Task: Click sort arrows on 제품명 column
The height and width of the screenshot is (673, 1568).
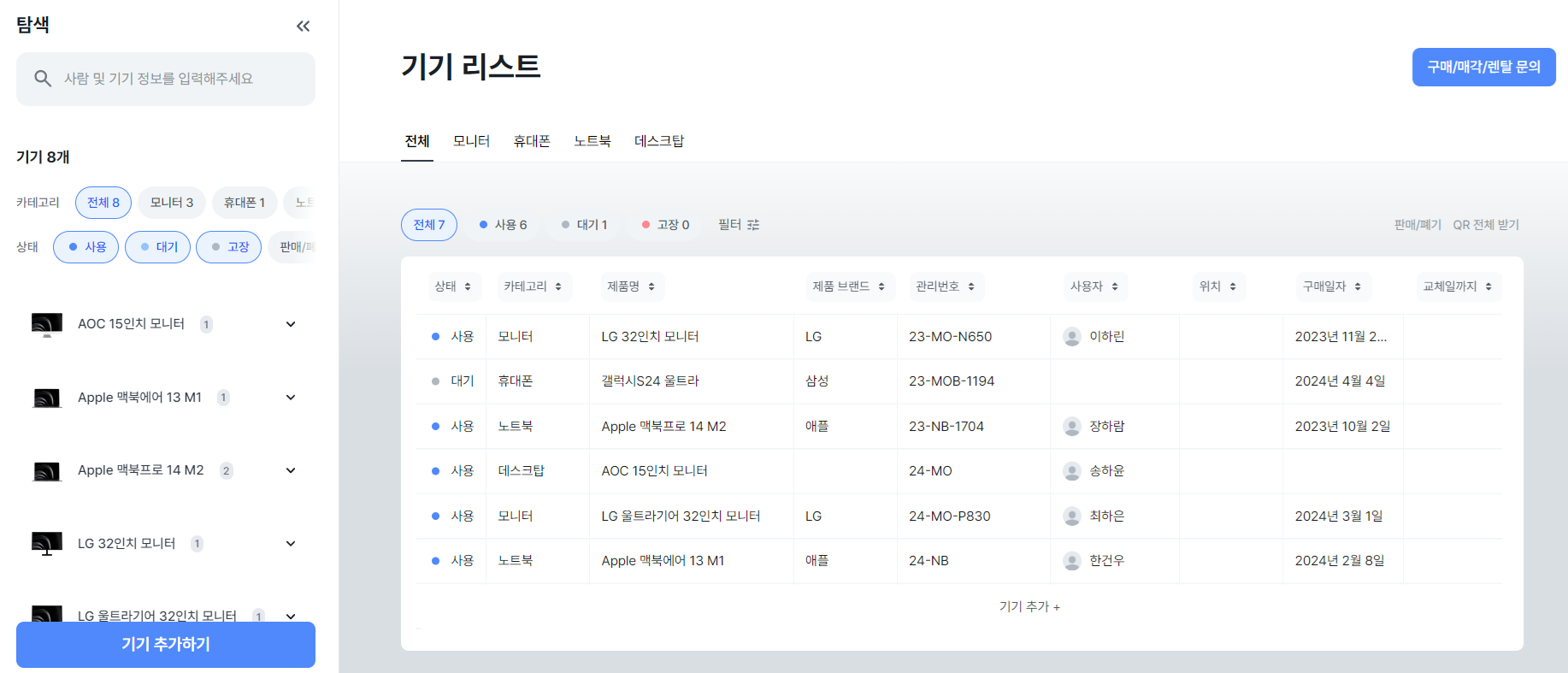Action: (651, 286)
